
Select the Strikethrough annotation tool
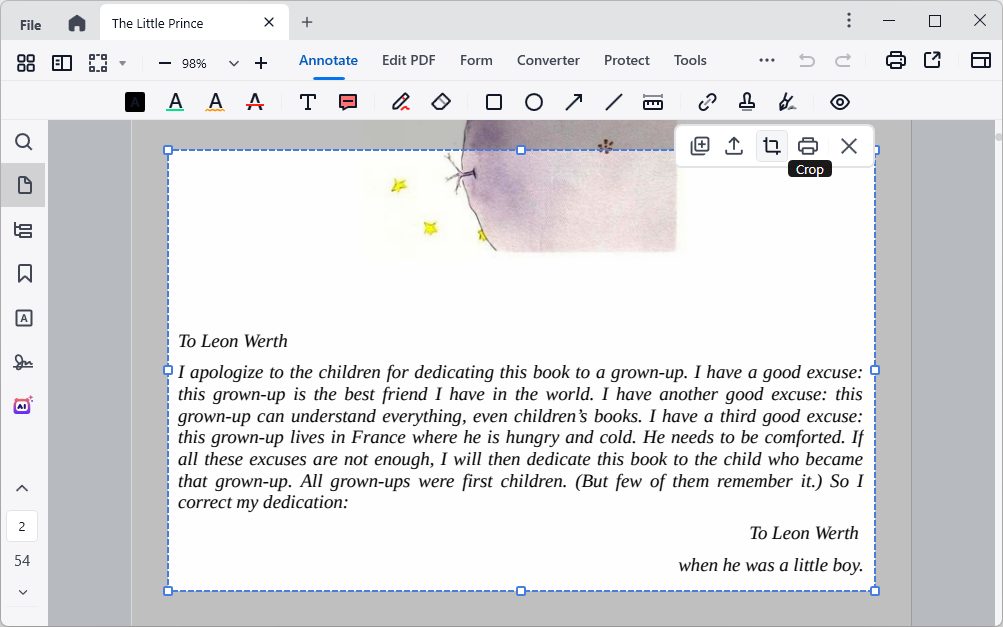pyautogui.click(x=255, y=101)
